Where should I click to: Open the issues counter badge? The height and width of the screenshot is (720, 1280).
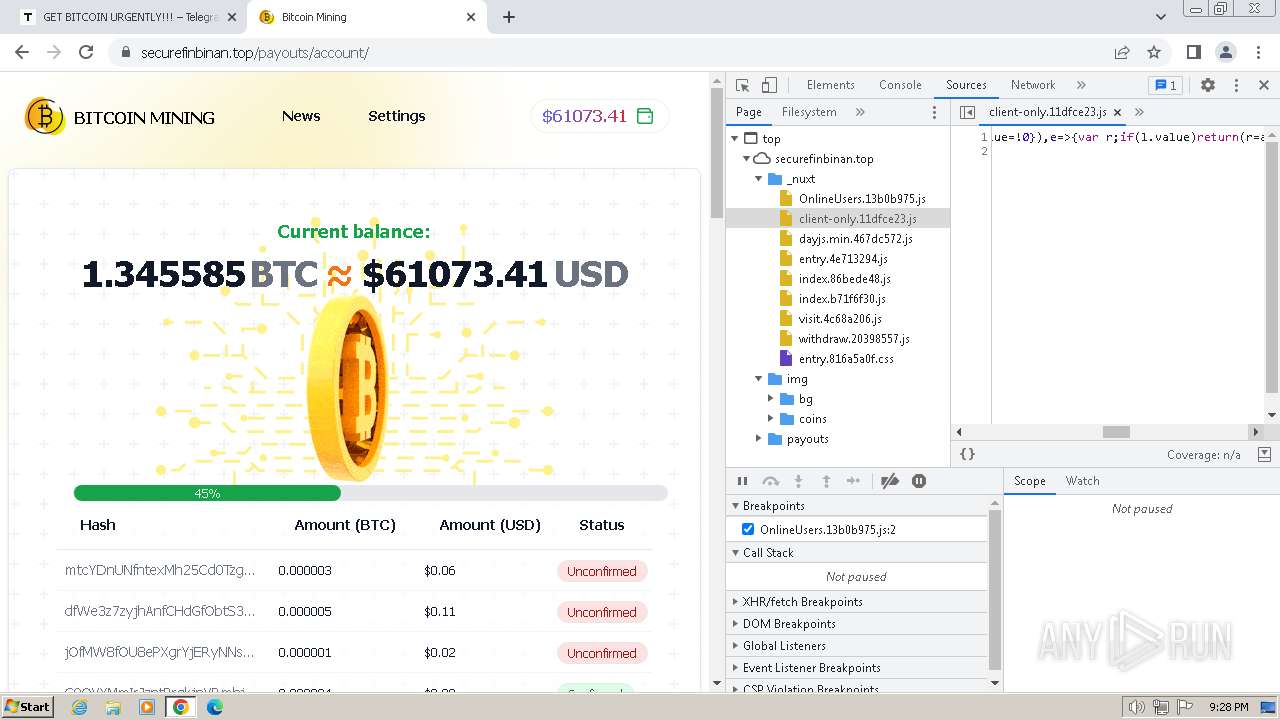(1165, 85)
